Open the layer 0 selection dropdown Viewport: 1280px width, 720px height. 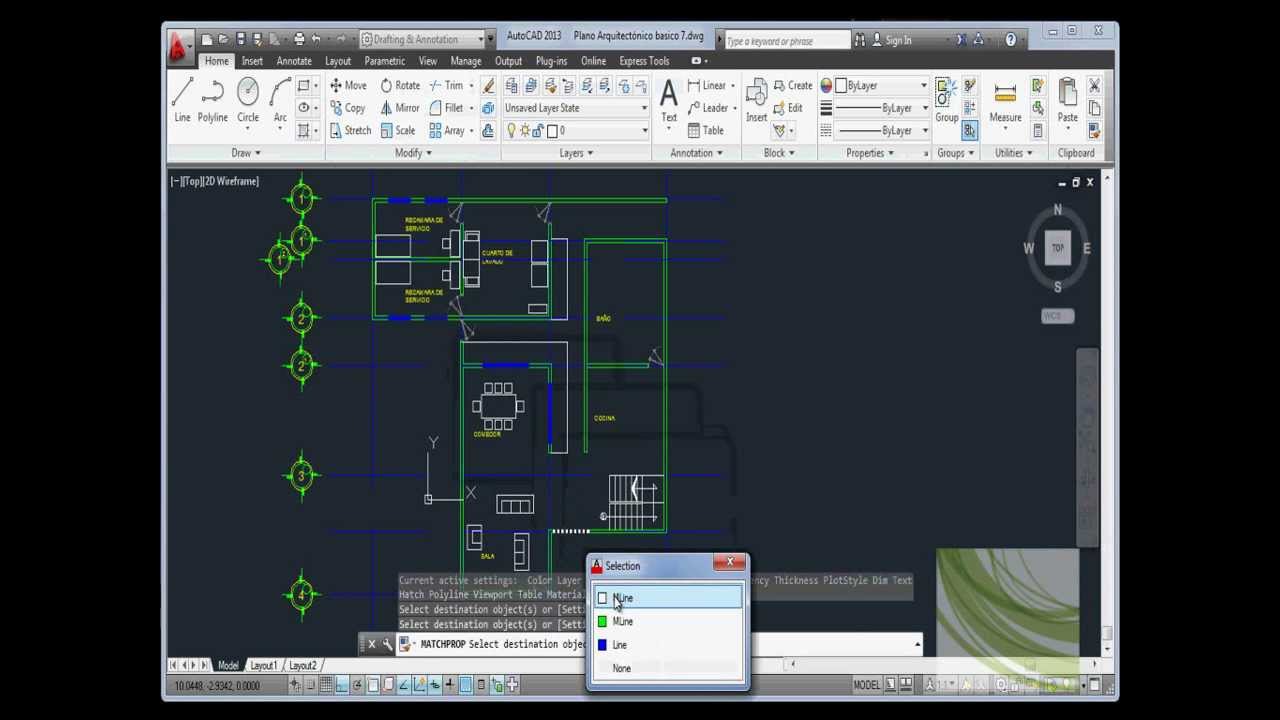coord(577,131)
